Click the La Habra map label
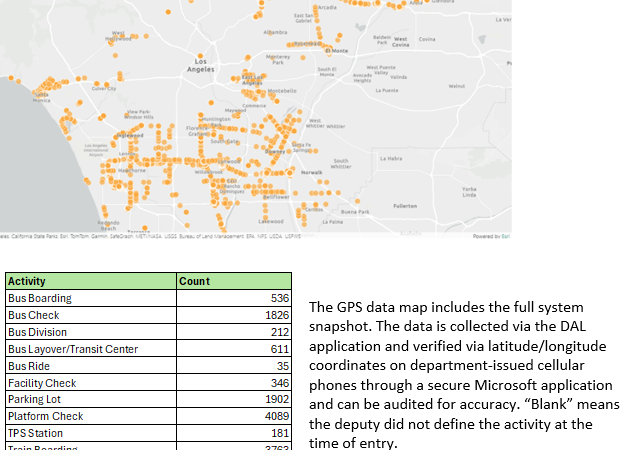This screenshot has height=450, width=626. pos(391,158)
